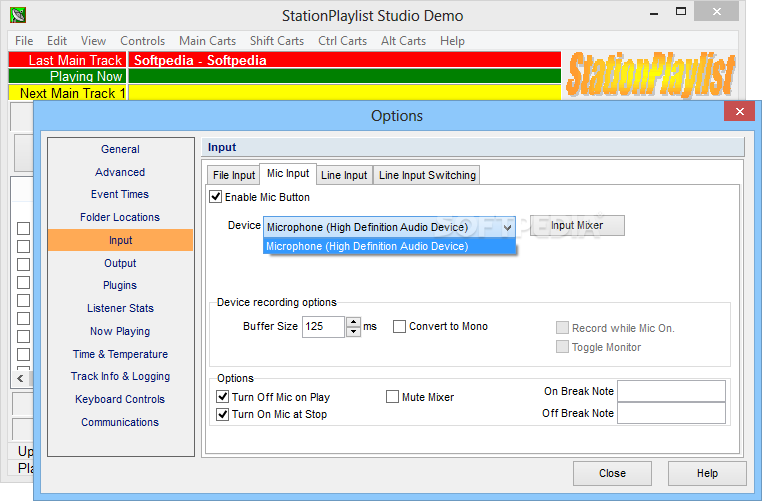The height and width of the screenshot is (501, 762).
Task: Close the Options dialog via Close button
Action: [x=612, y=473]
